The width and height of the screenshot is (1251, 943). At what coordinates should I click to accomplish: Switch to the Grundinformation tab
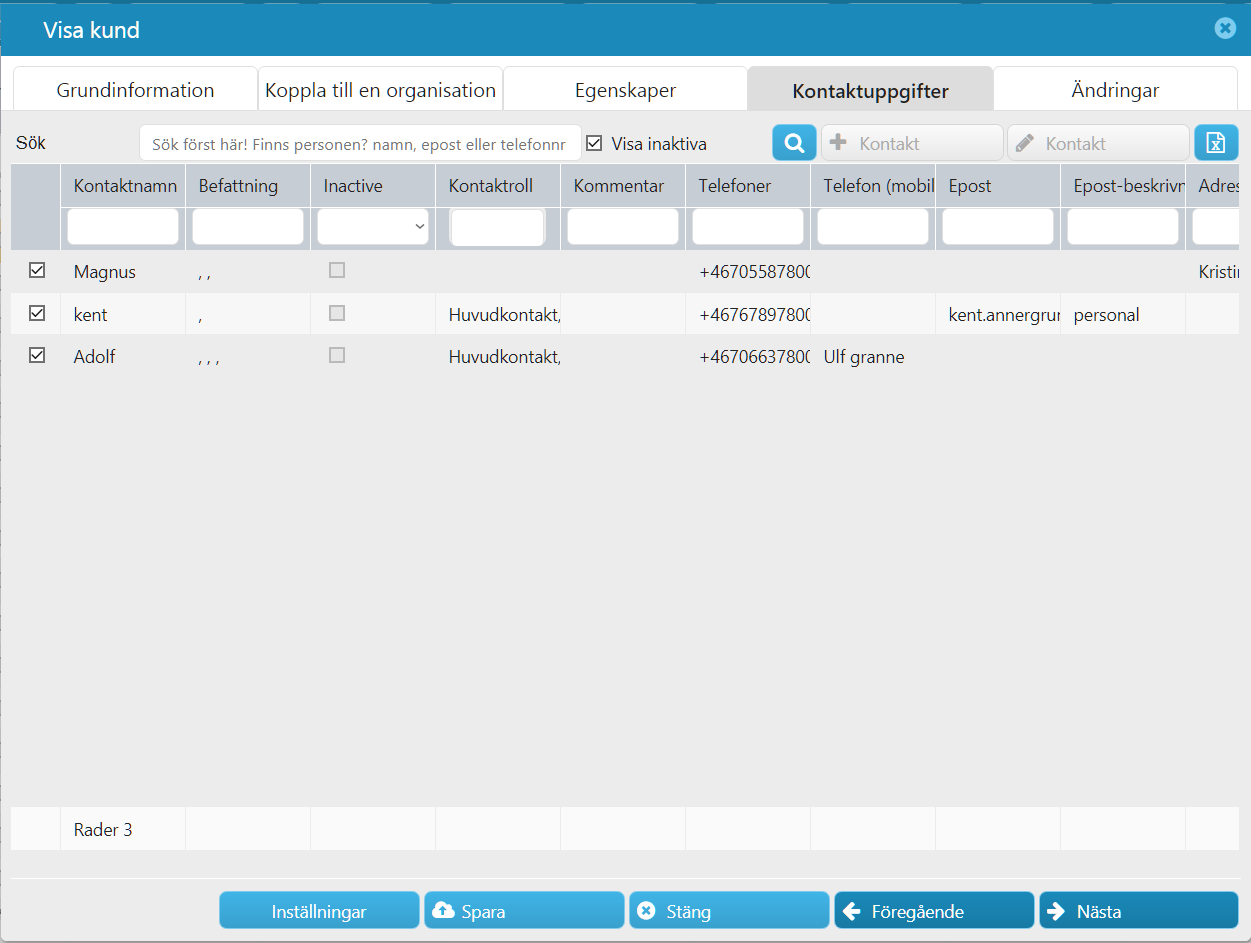click(135, 90)
